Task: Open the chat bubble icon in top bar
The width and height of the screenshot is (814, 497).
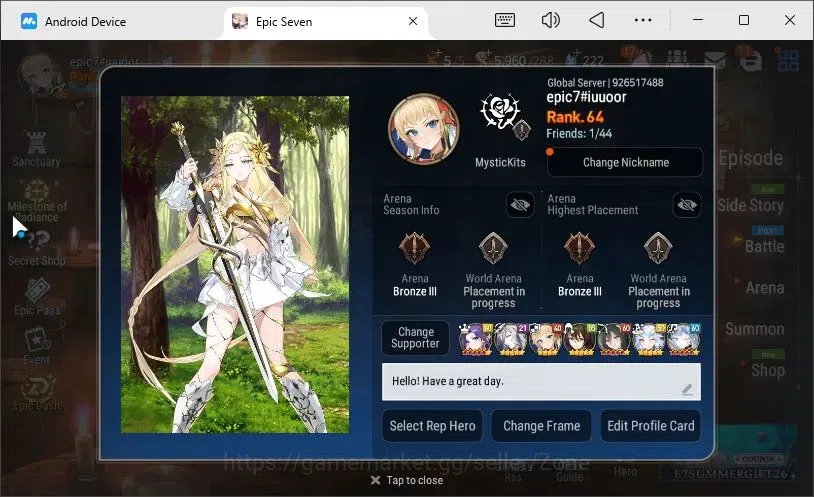Action: tap(750, 61)
